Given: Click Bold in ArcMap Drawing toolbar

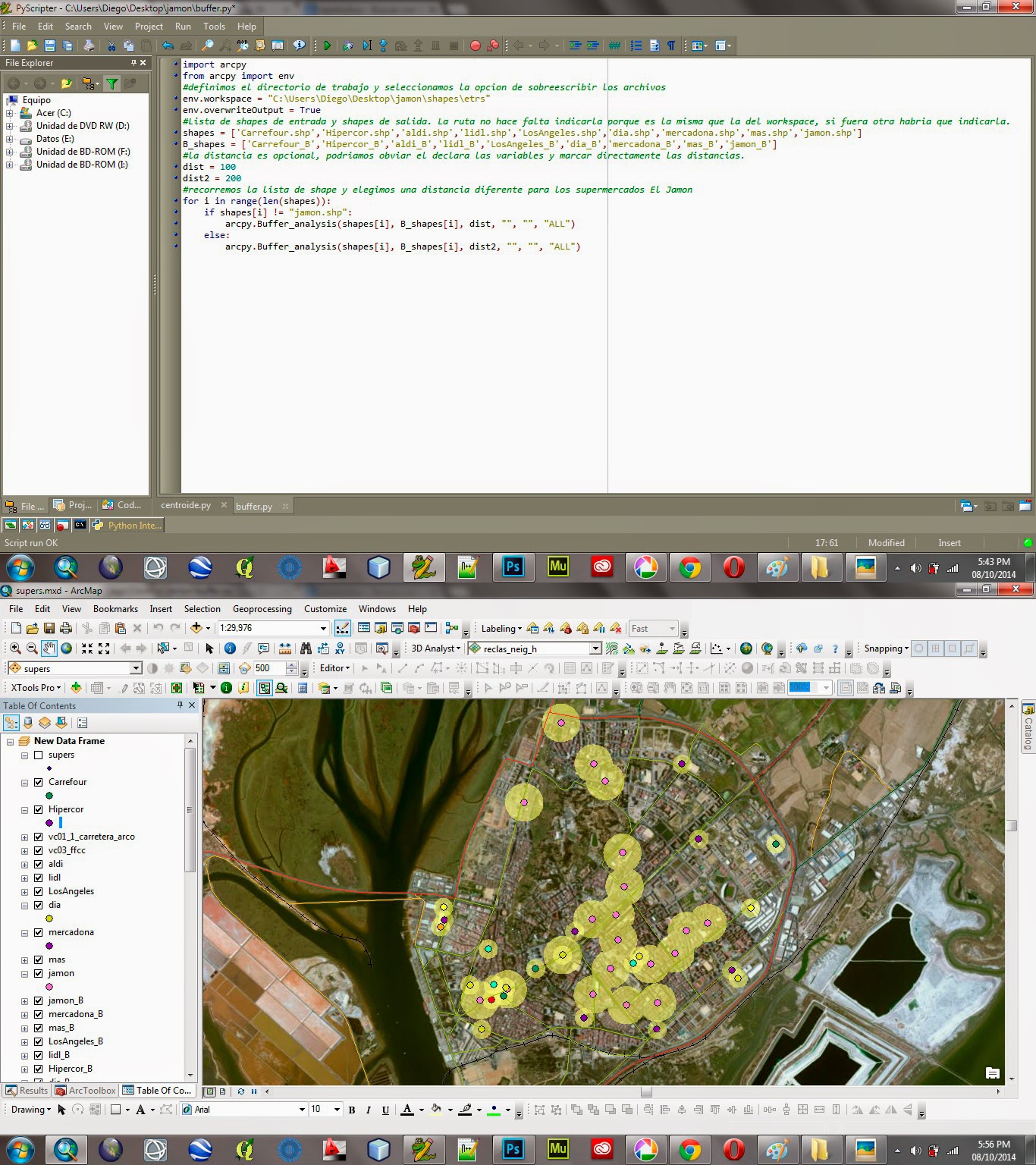Looking at the screenshot, I should point(352,1110).
